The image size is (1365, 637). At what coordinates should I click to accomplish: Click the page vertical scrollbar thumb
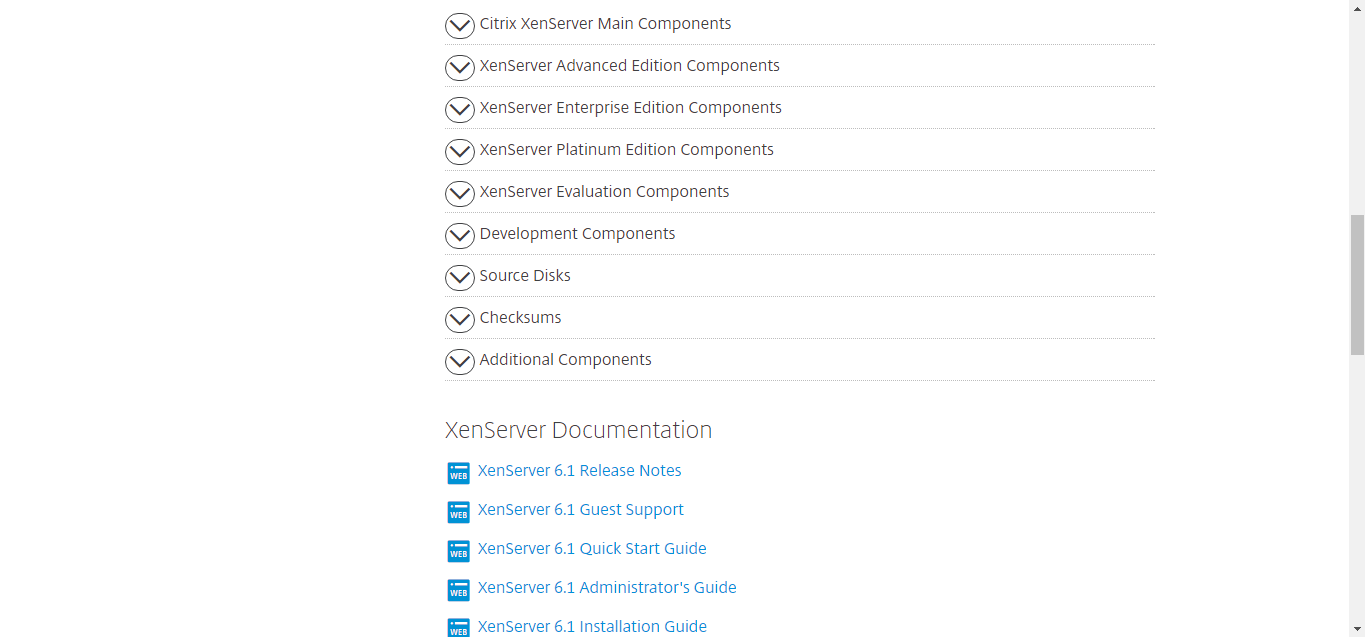point(1357,284)
